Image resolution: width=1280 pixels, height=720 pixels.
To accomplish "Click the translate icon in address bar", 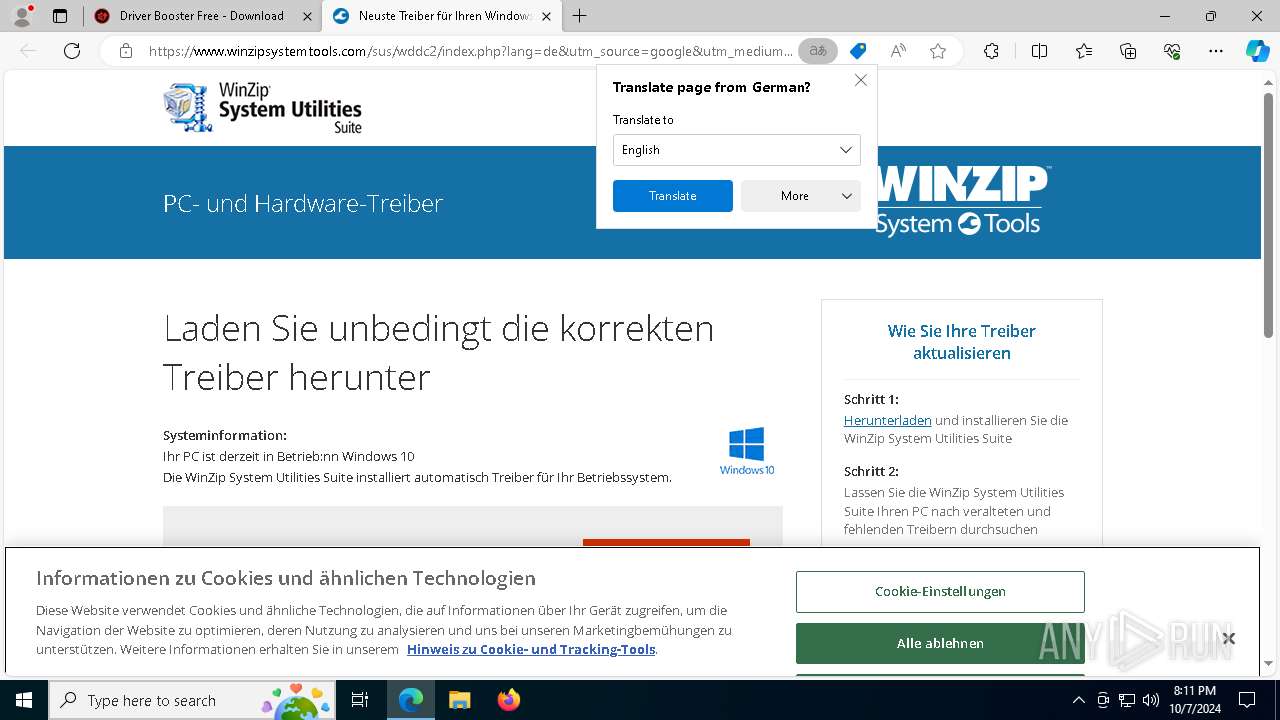I will [x=818, y=51].
